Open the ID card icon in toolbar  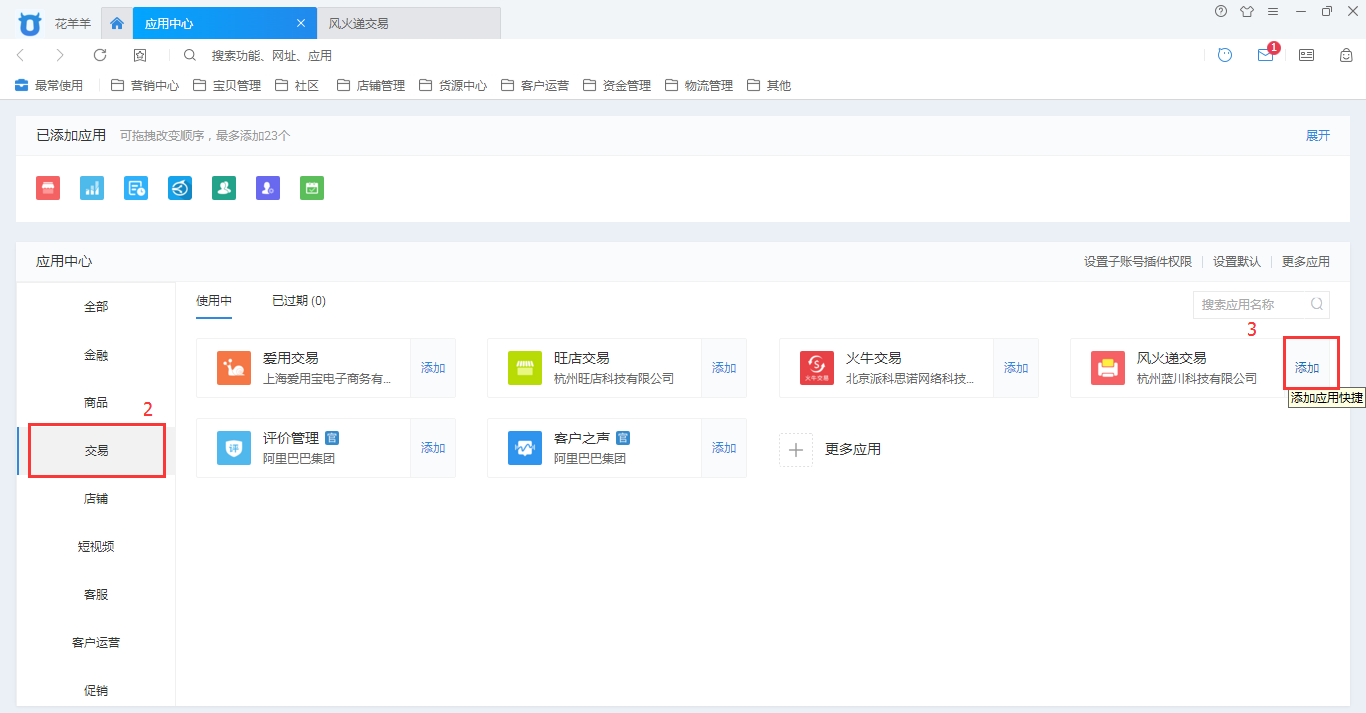point(1306,56)
